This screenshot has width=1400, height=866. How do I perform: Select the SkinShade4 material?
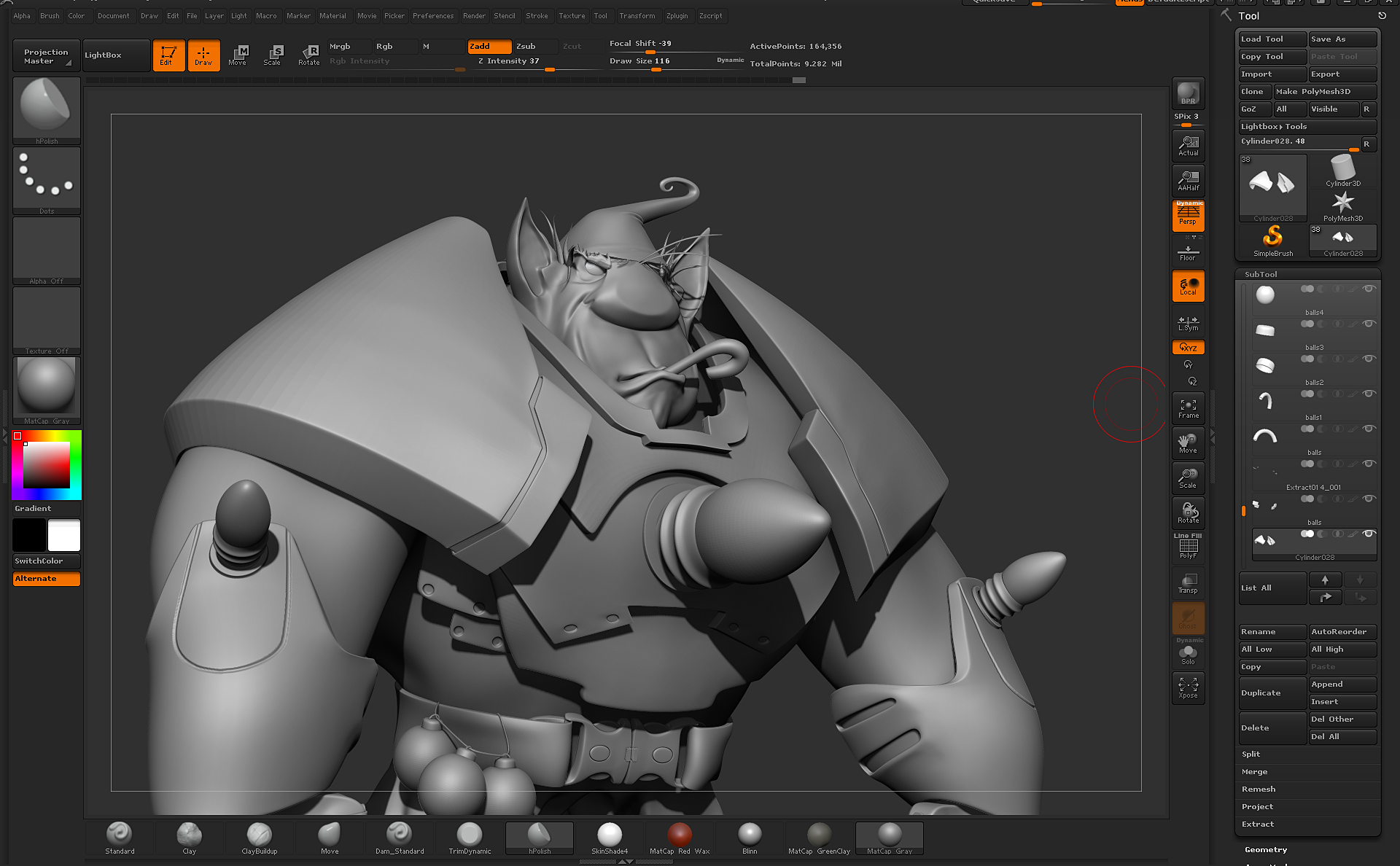610,838
